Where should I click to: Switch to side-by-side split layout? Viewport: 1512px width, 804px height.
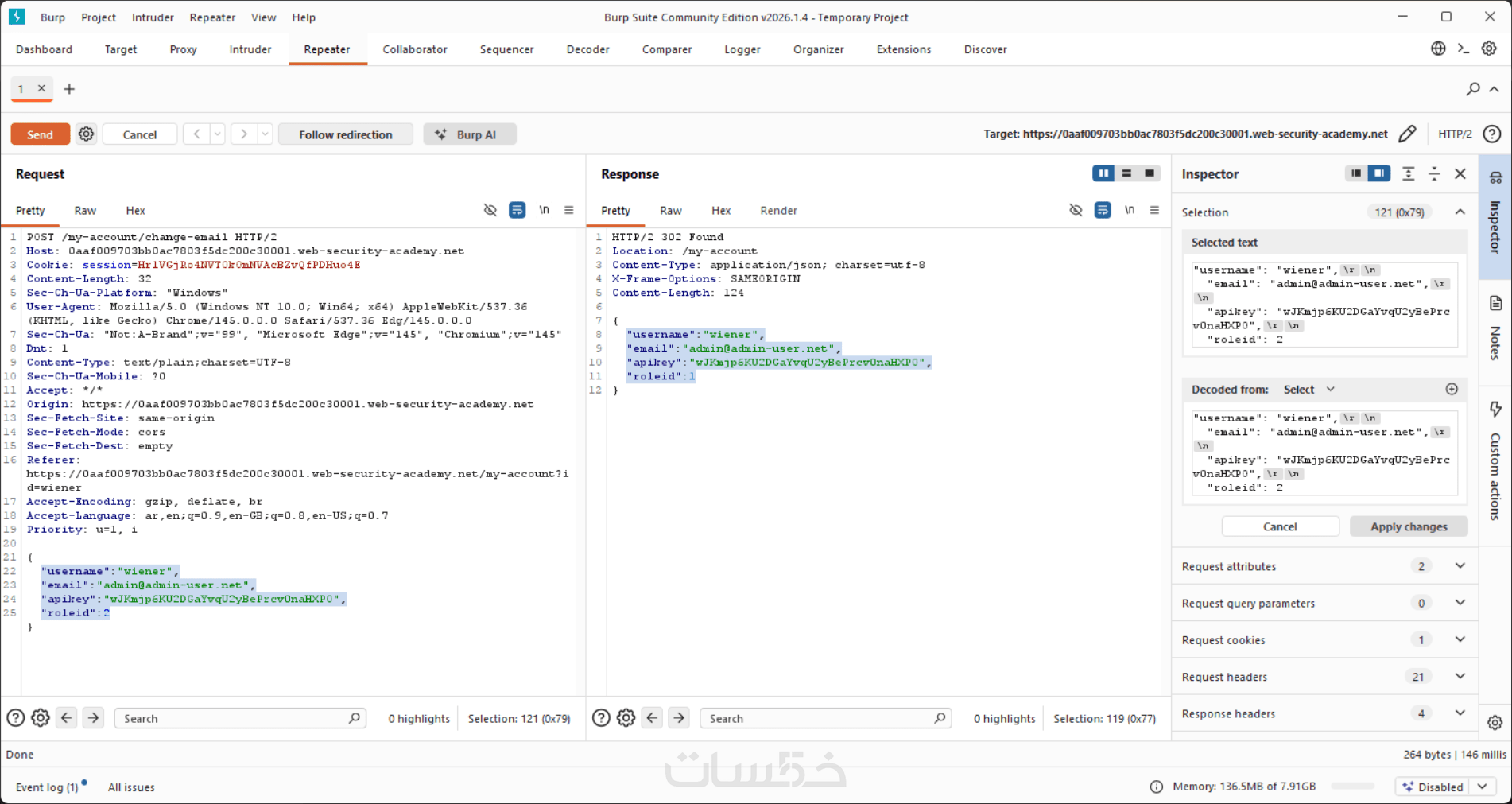(1103, 173)
